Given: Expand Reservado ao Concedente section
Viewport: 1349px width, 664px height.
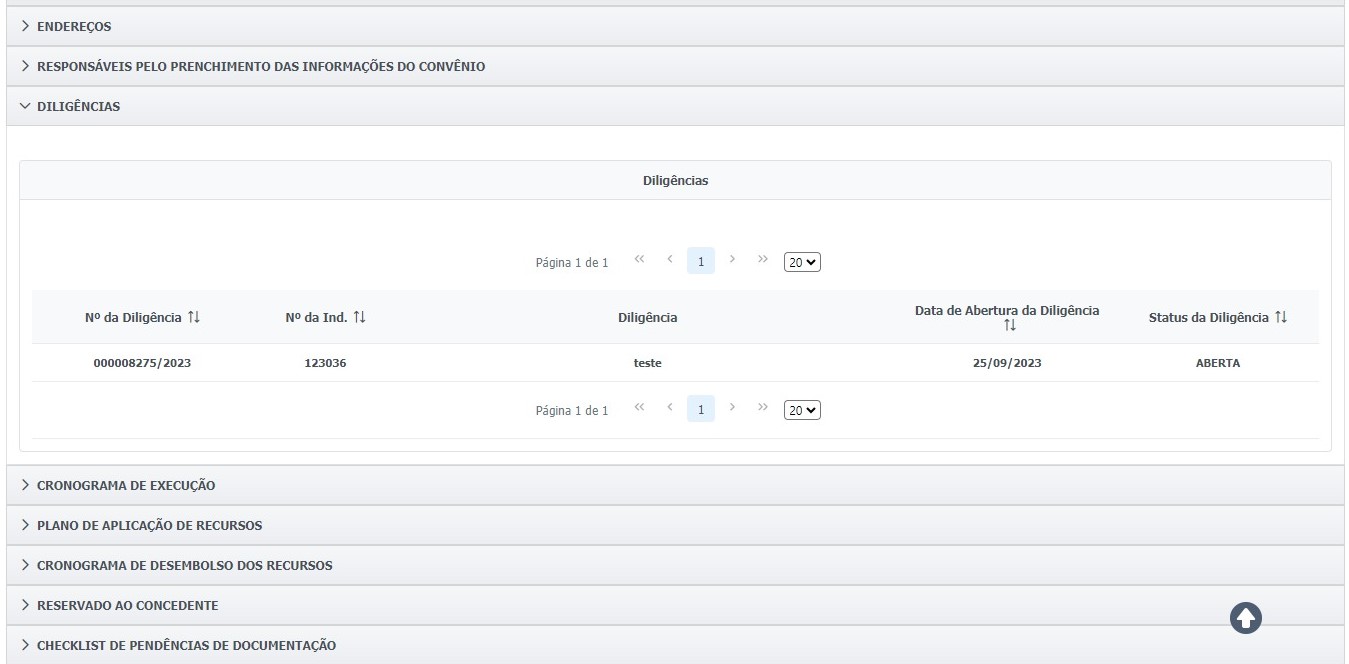Looking at the screenshot, I should (x=127, y=605).
